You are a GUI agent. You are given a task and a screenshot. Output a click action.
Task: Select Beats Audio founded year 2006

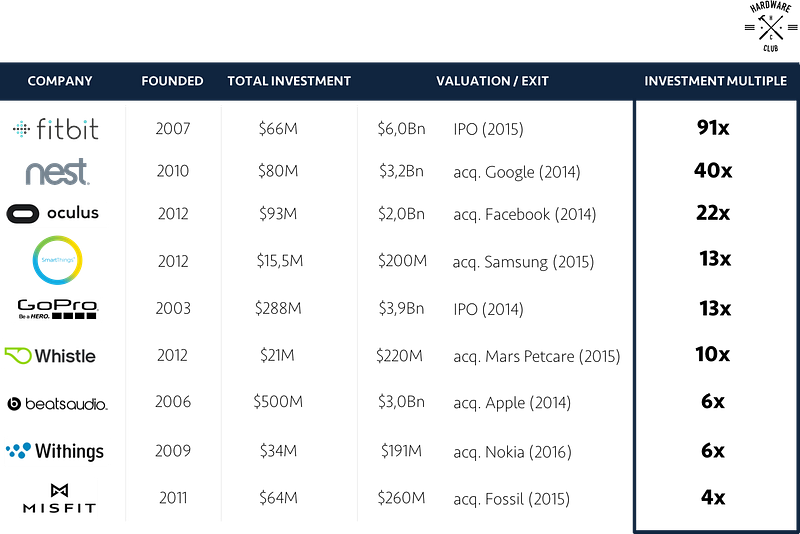click(173, 401)
